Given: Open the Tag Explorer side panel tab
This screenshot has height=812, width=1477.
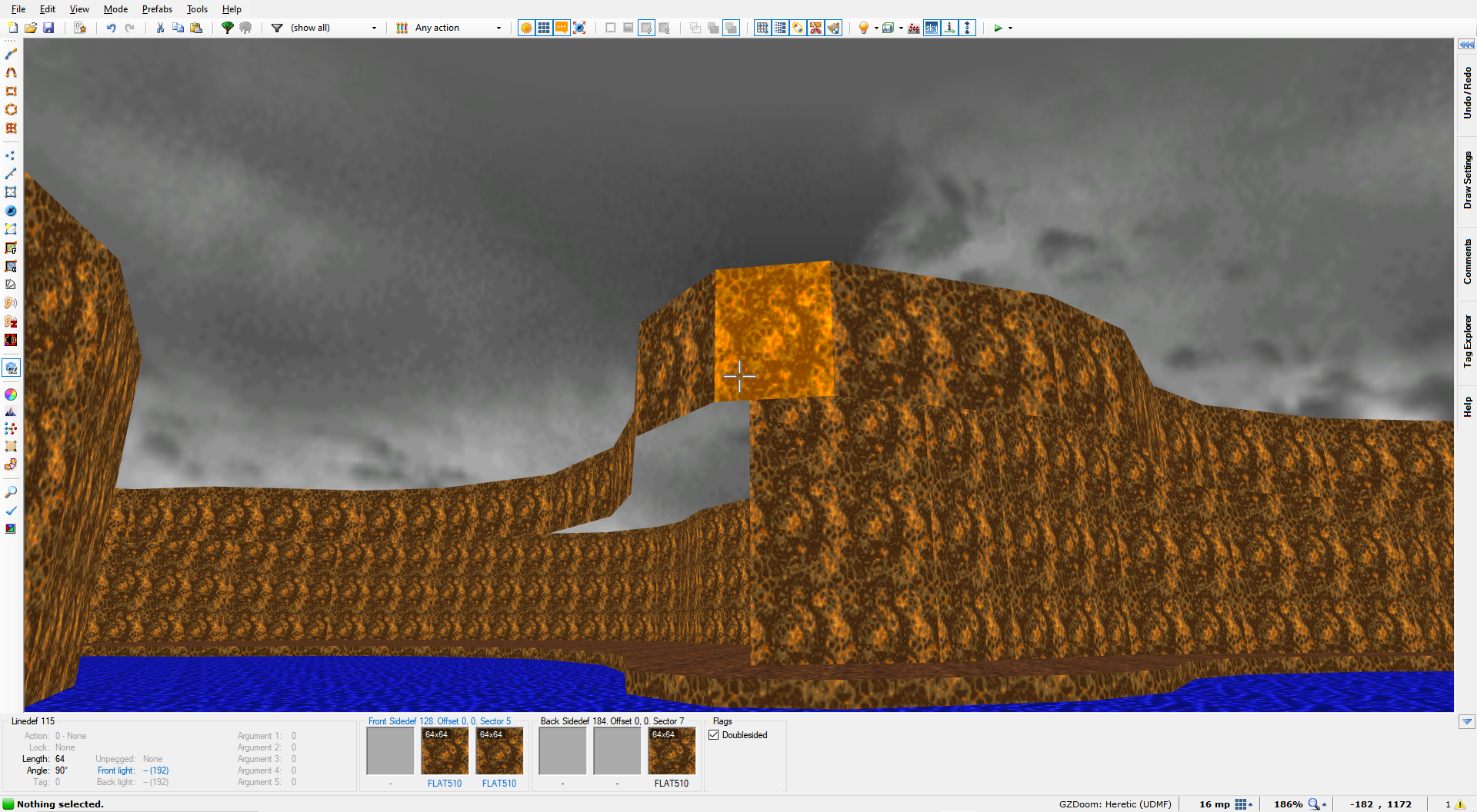Looking at the screenshot, I should (x=1467, y=341).
